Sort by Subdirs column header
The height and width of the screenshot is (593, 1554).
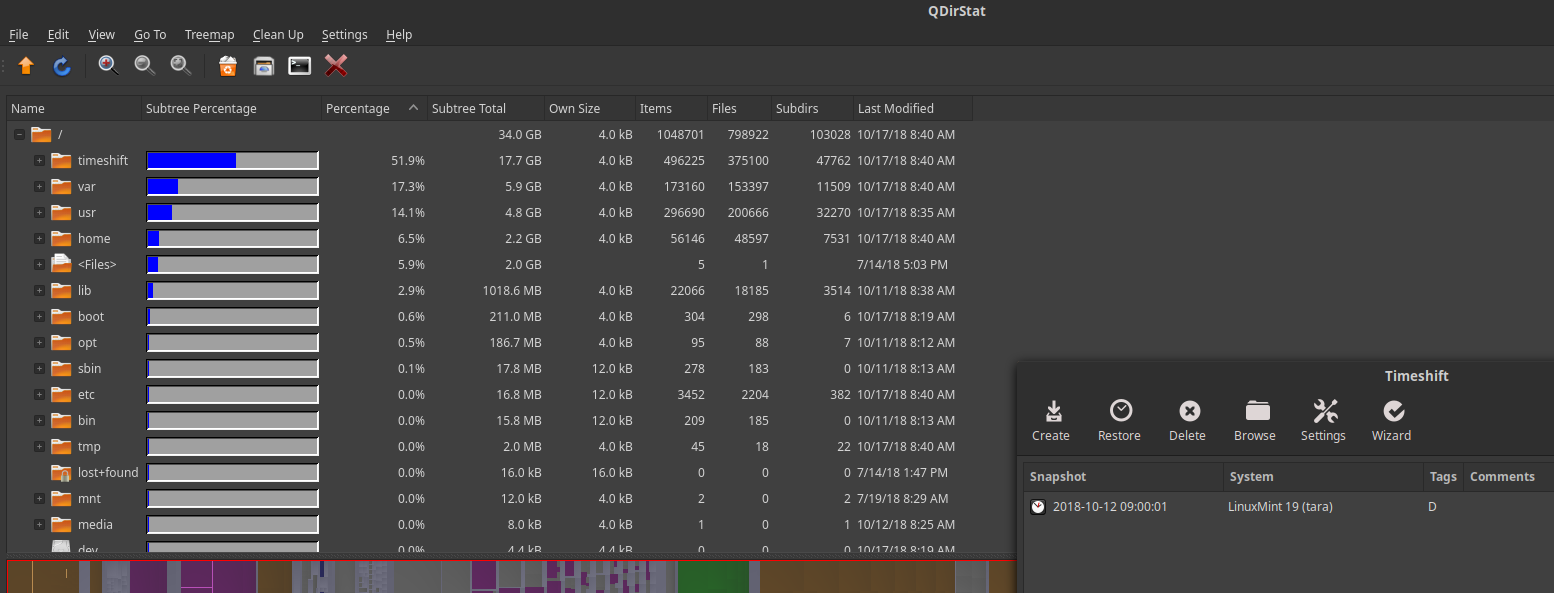point(812,108)
